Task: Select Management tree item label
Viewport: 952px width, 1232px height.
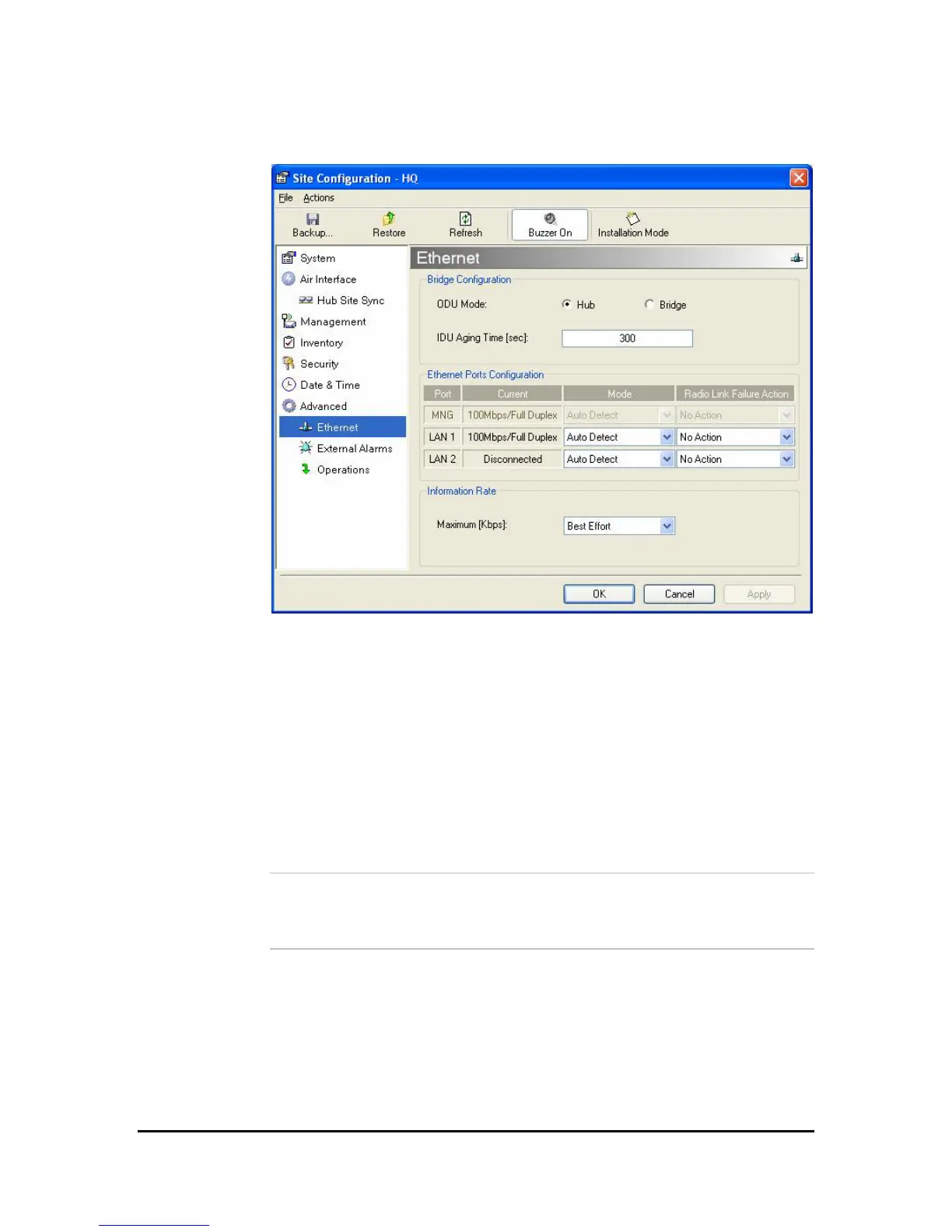Action: tap(333, 321)
